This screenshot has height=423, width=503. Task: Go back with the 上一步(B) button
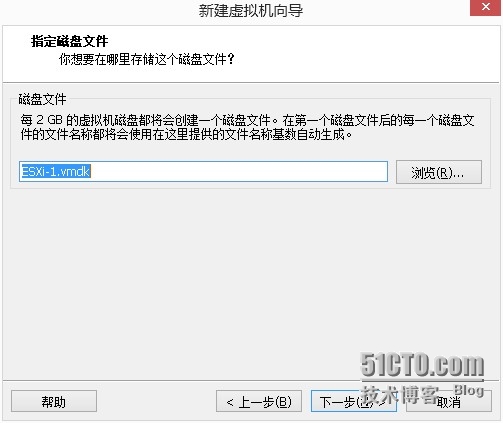pos(259,401)
